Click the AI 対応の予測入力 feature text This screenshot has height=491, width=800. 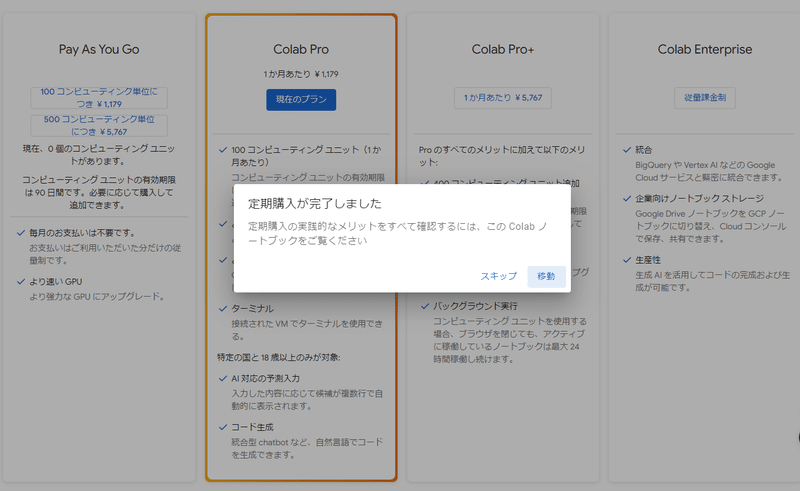pyautogui.click(x=265, y=379)
